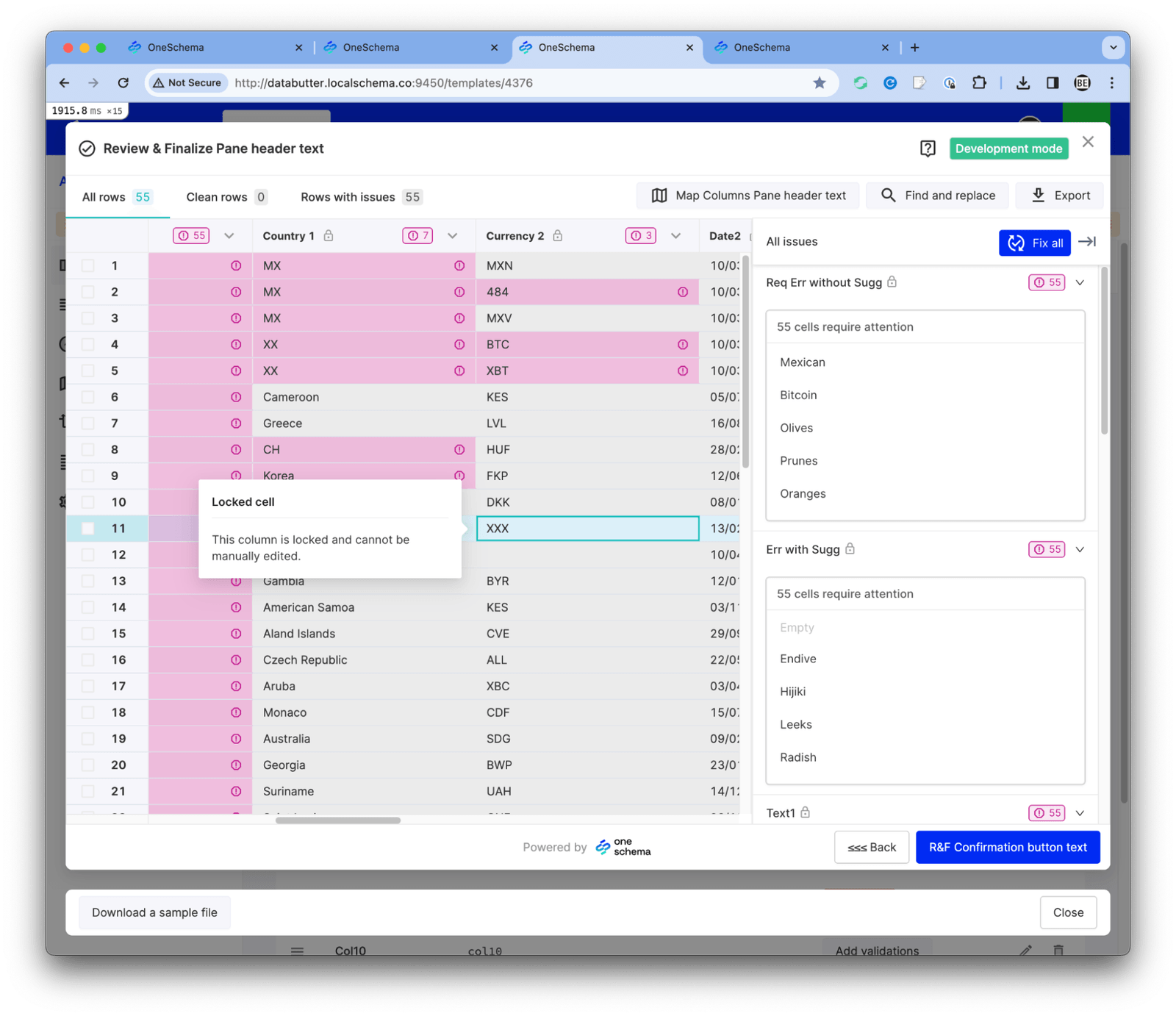Viewport: 1176px width, 1016px height.
Task: Open the Country 1 column dropdown
Action: (x=453, y=235)
